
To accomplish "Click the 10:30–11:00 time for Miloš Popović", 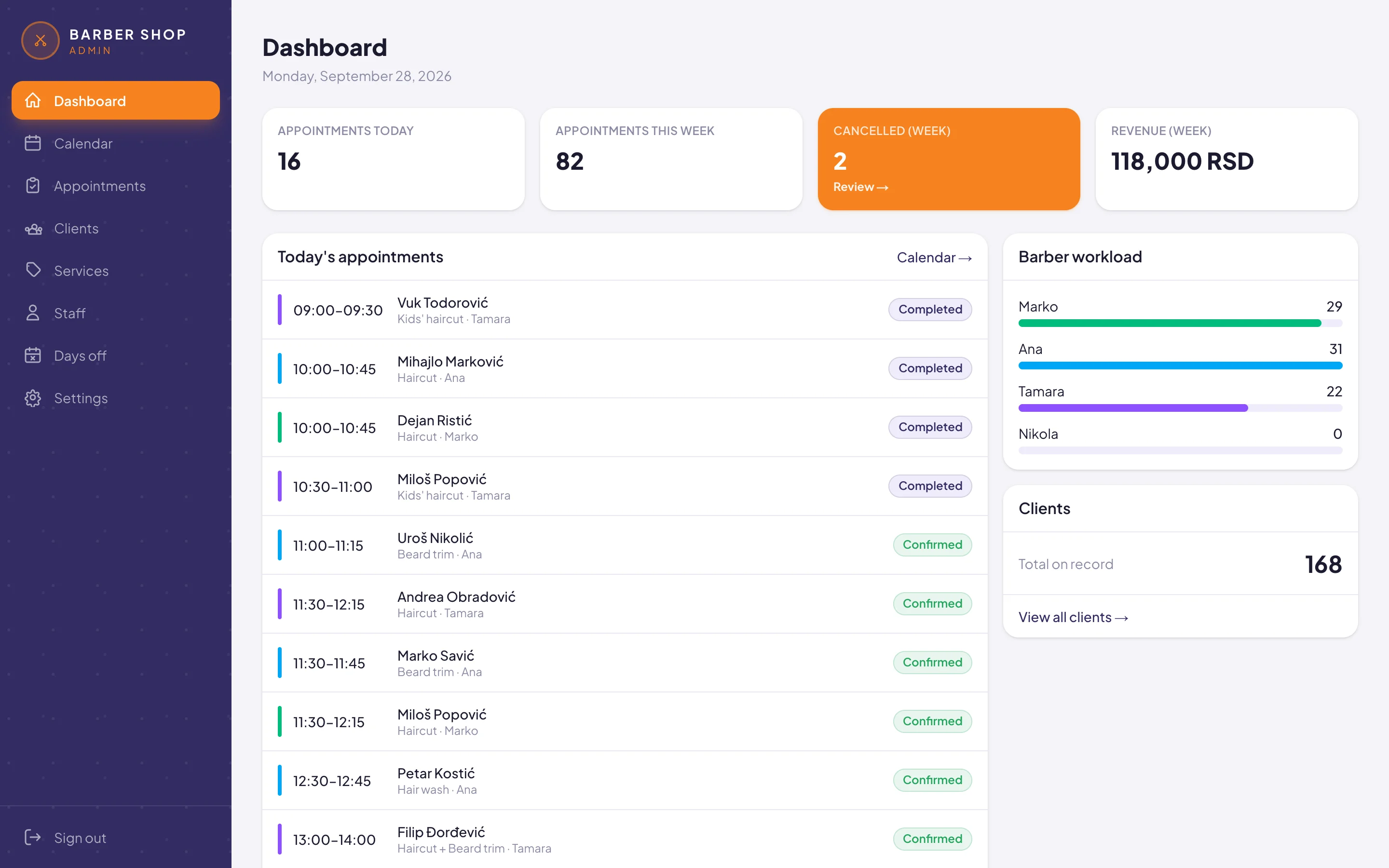I will click(x=332, y=487).
